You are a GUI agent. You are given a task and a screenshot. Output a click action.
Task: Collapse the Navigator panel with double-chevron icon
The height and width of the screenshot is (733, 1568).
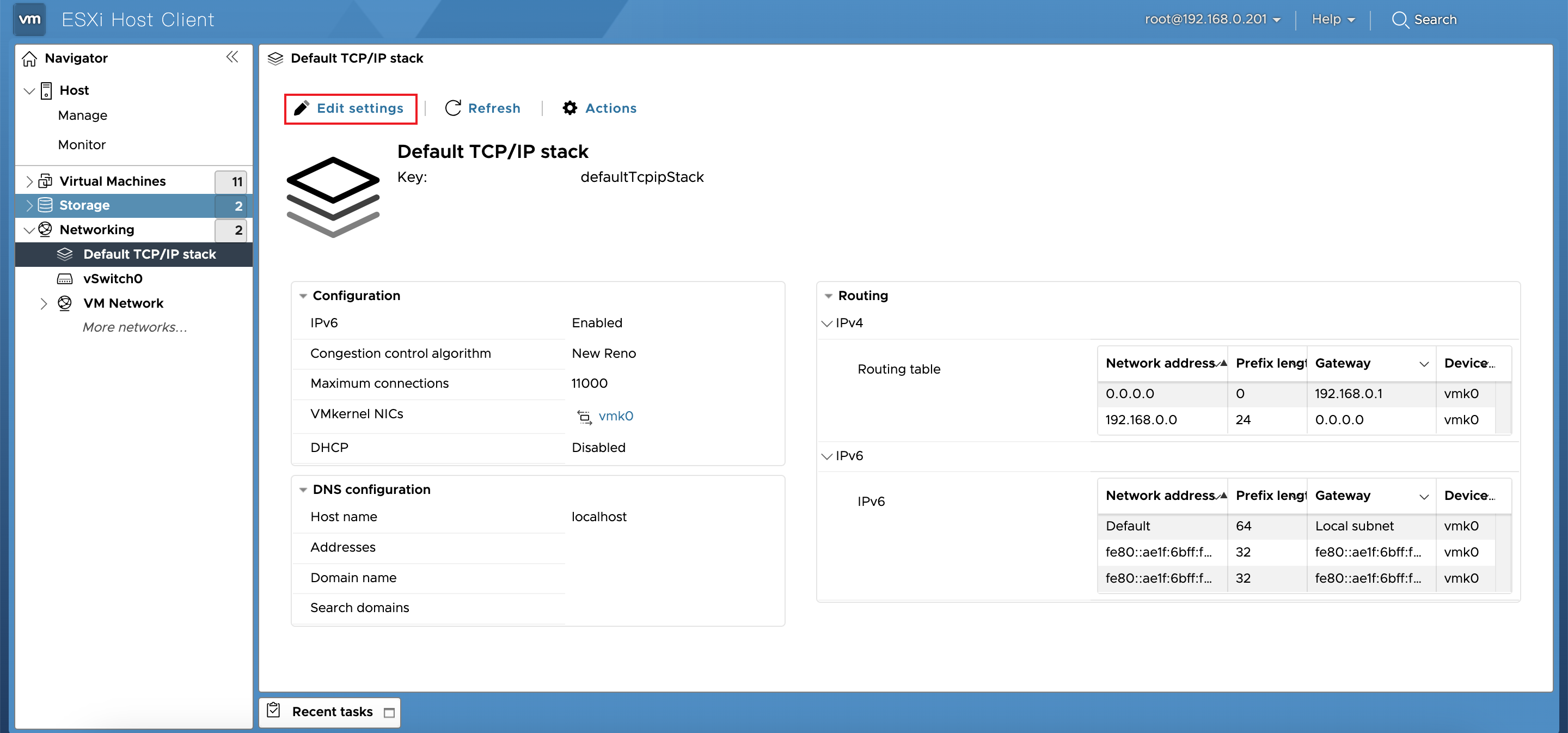tap(232, 57)
